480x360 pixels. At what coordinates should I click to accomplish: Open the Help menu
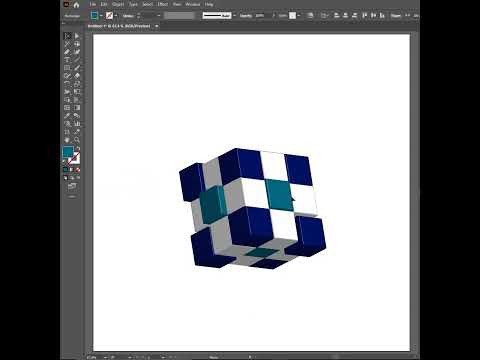[x=209, y=4]
